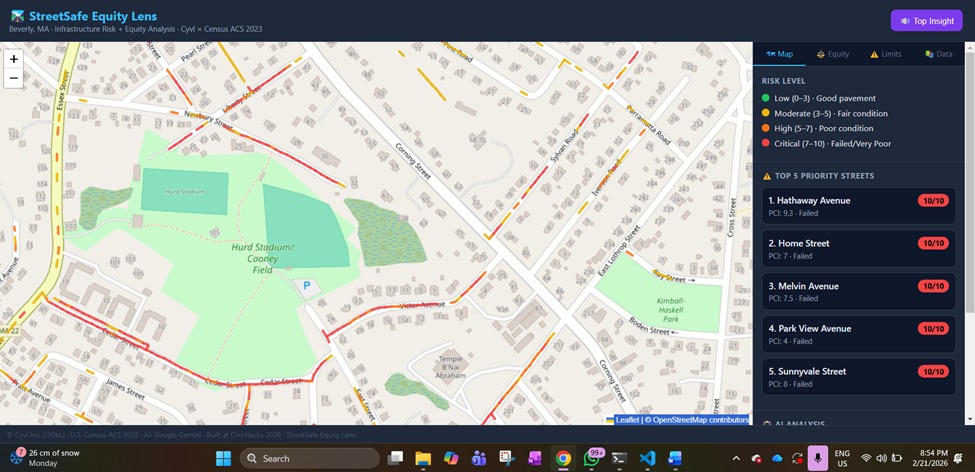The height and width of the screenshot is (472, 975).
Task: Click the battery status tray icon
Action: 897,458
